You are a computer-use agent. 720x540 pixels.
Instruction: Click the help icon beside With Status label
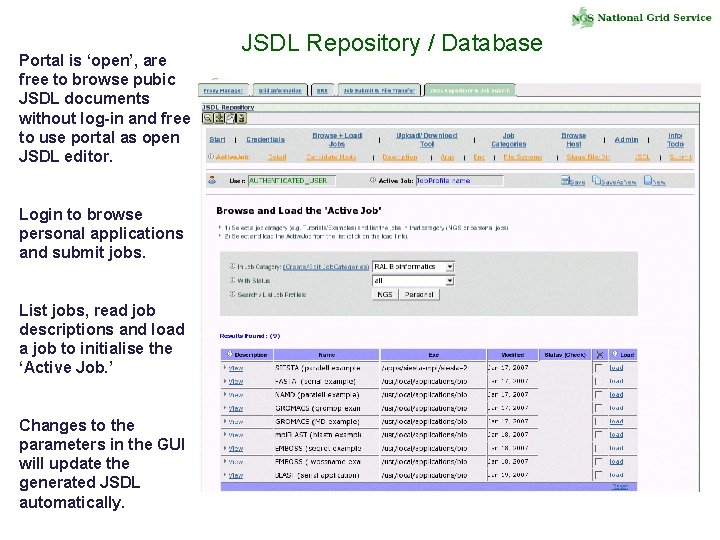click(232, 280)
